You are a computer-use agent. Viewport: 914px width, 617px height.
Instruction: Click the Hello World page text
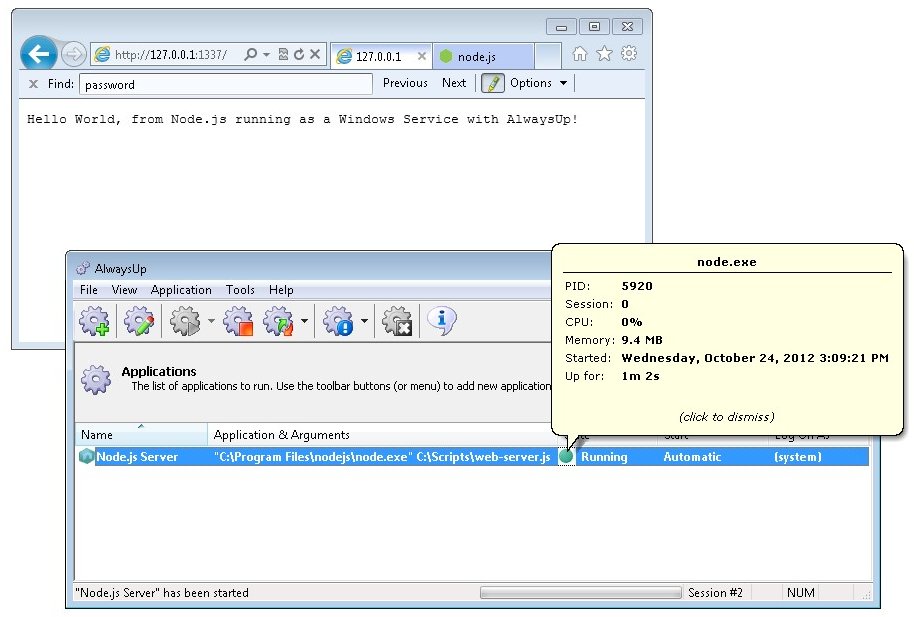[x=303, y=120]
